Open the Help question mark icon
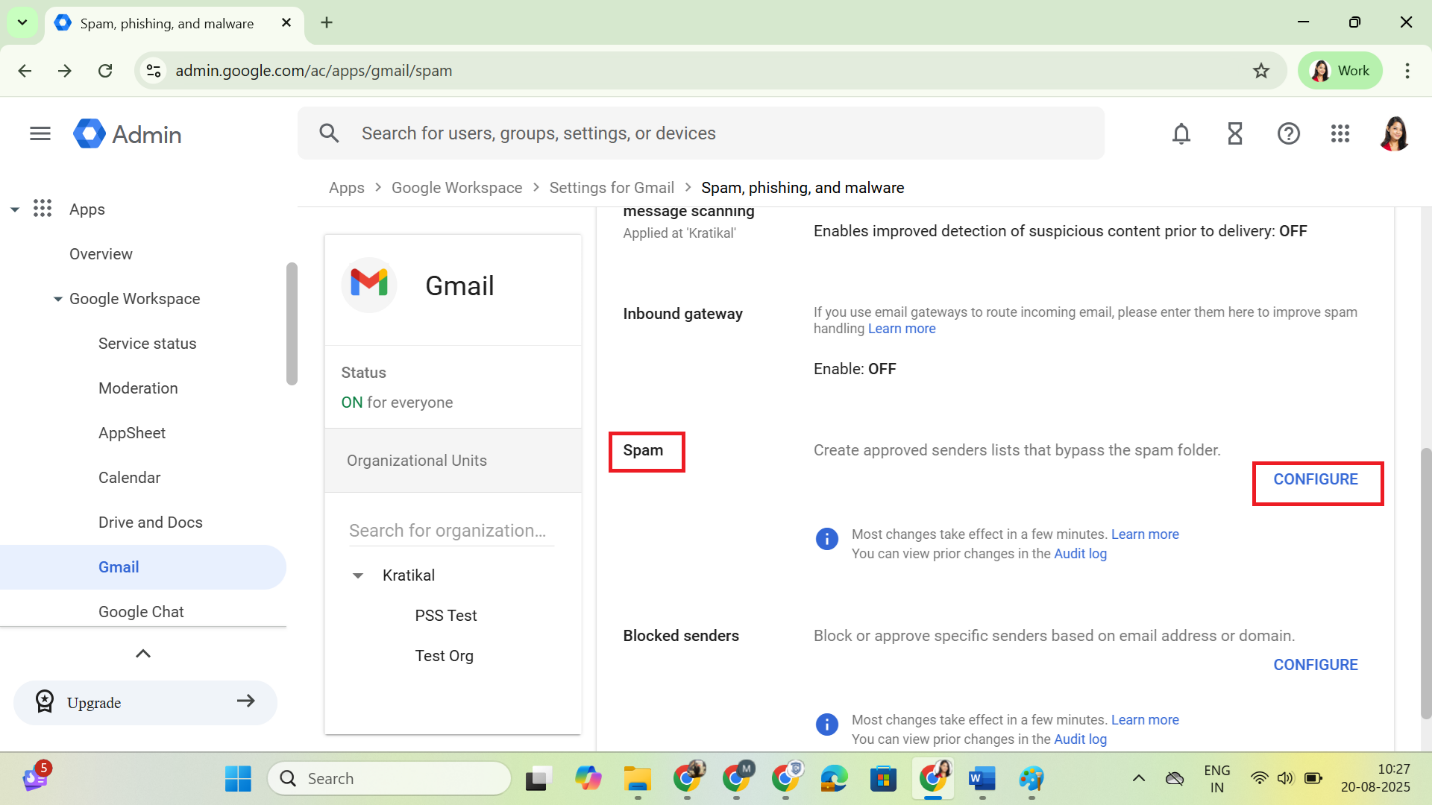This screenshot has height=805, width=1432. point(1289,133)
